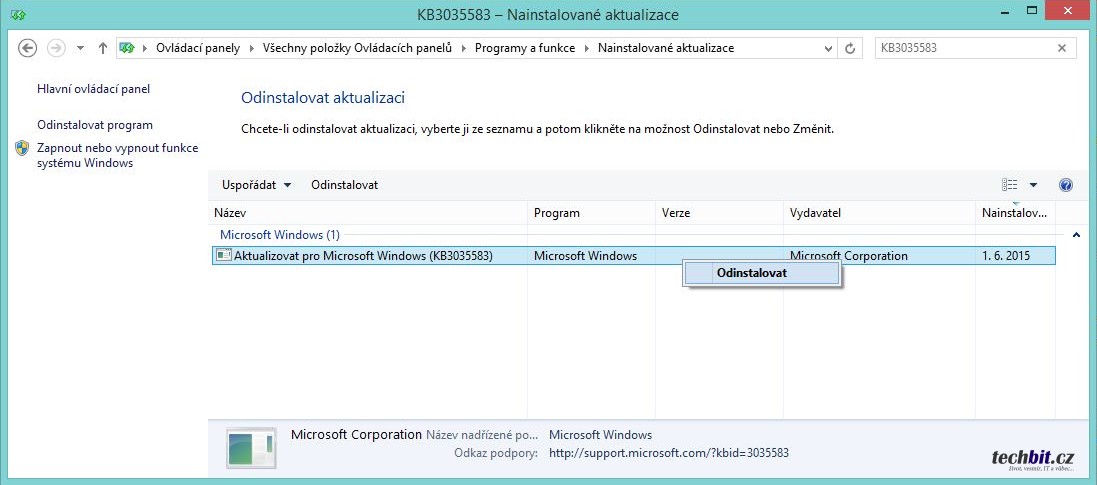
Task: Click the window title bar app icon
Action: pyautogui.click(x=19, y=14)
